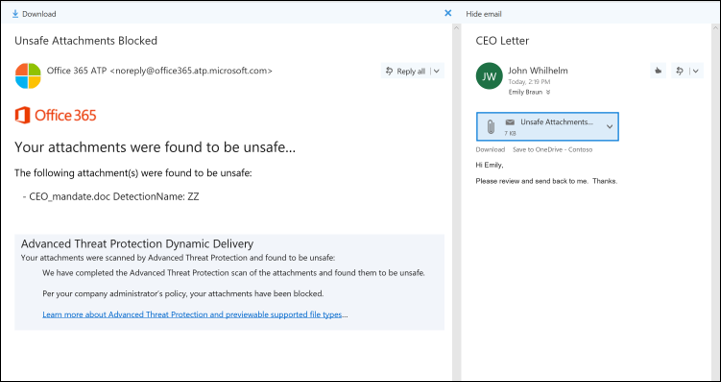
Task: Click the CEO Letter subject heading
Action: click(x=502, y=41)
